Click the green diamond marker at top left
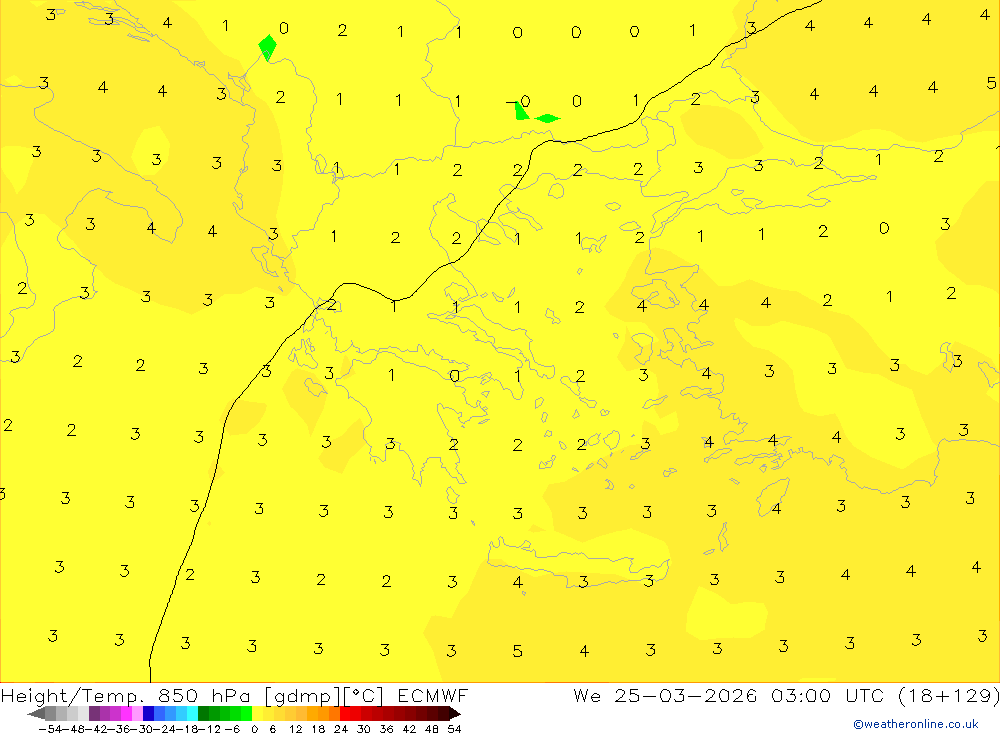The height and width of the screenshot is (733, 1000). click(267, 47)
